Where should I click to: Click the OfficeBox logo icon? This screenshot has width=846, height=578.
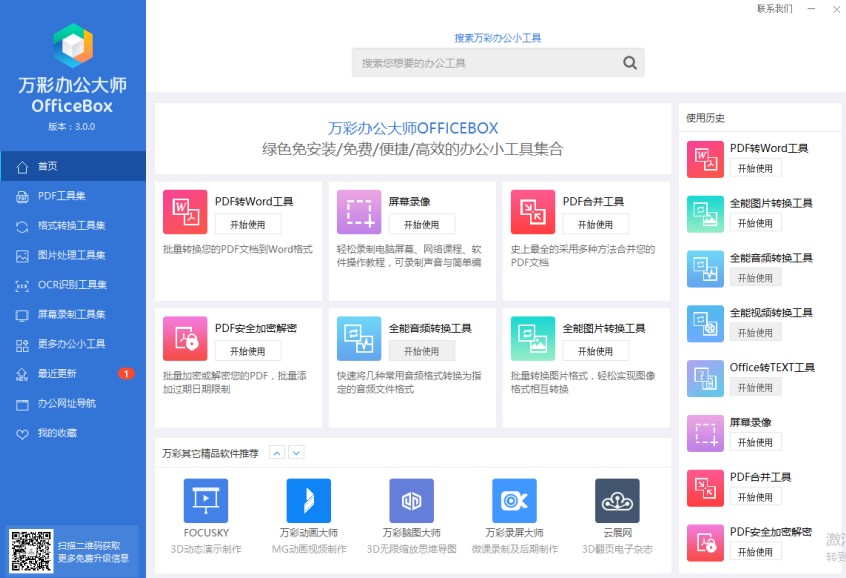[73, 45]
